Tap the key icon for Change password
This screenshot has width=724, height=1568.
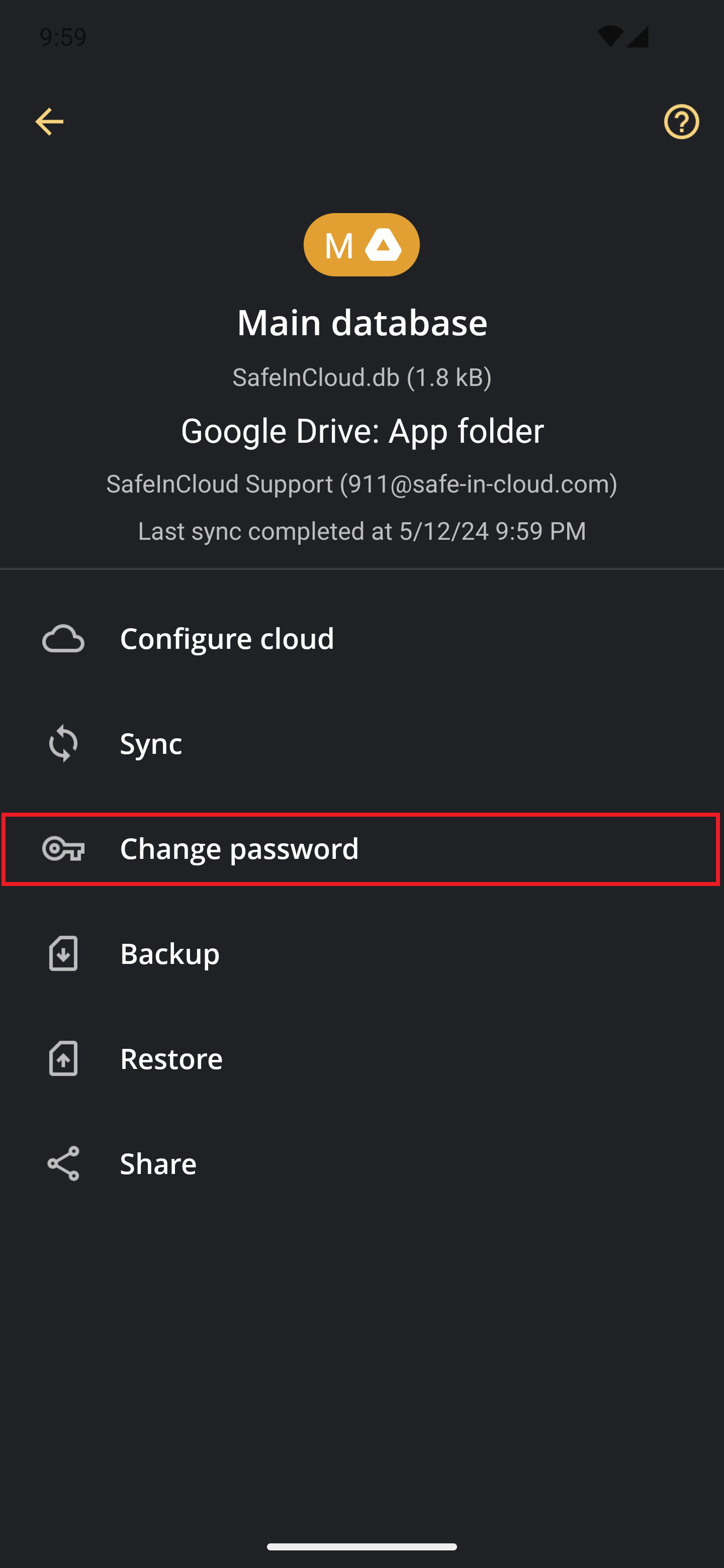tap(63, 848)
